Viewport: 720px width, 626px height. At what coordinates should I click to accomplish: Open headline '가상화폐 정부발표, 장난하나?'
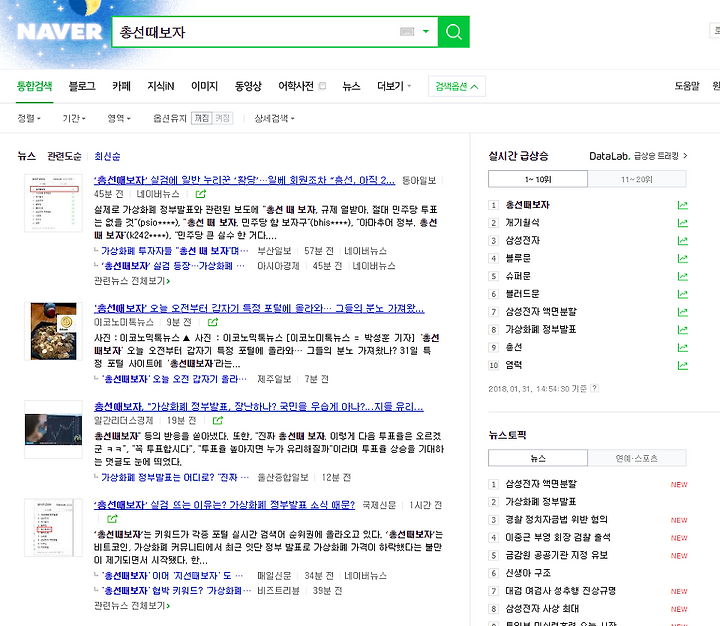tap(259, 407)
